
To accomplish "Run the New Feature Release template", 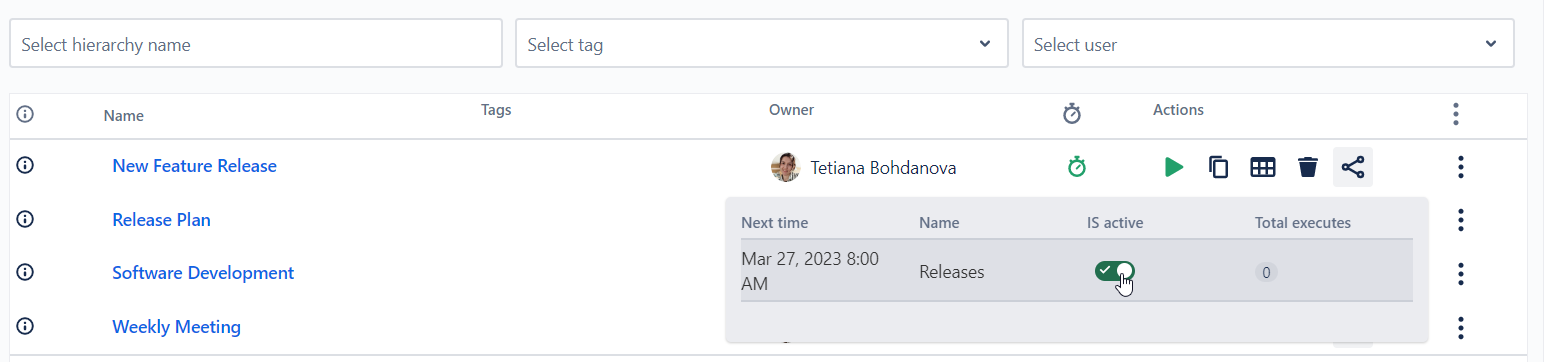I will pos(1174,167).
